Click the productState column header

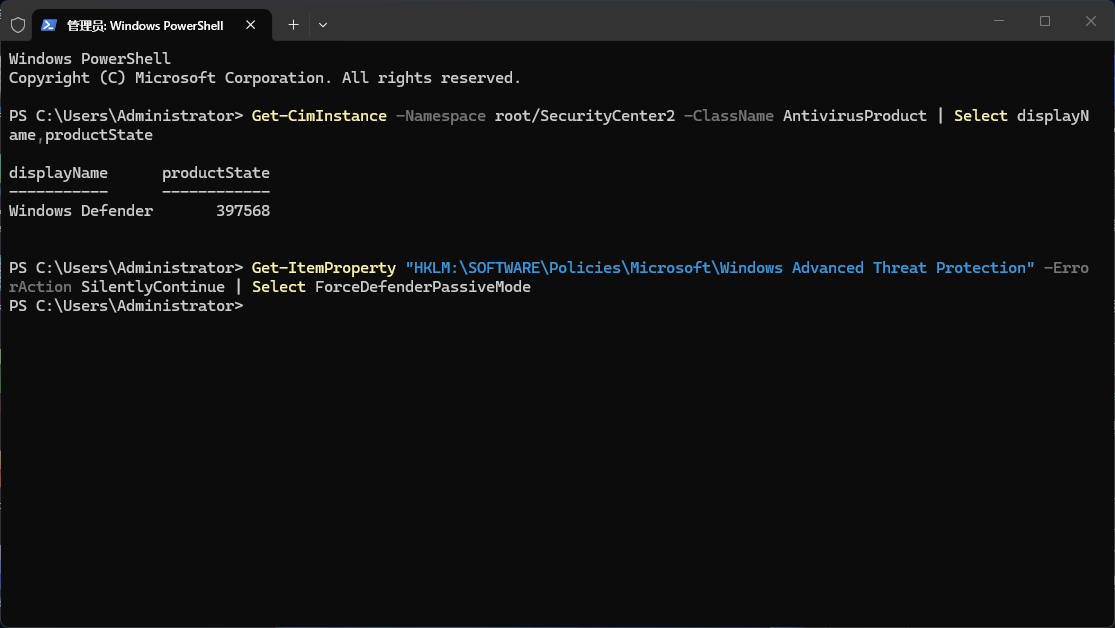point(215,173)
